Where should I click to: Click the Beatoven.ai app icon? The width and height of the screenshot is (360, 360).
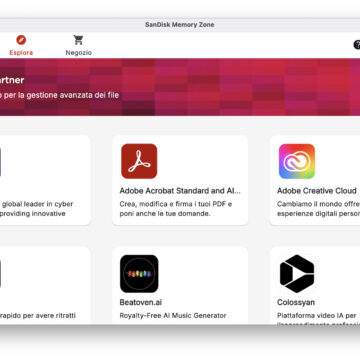click(139, 274)
